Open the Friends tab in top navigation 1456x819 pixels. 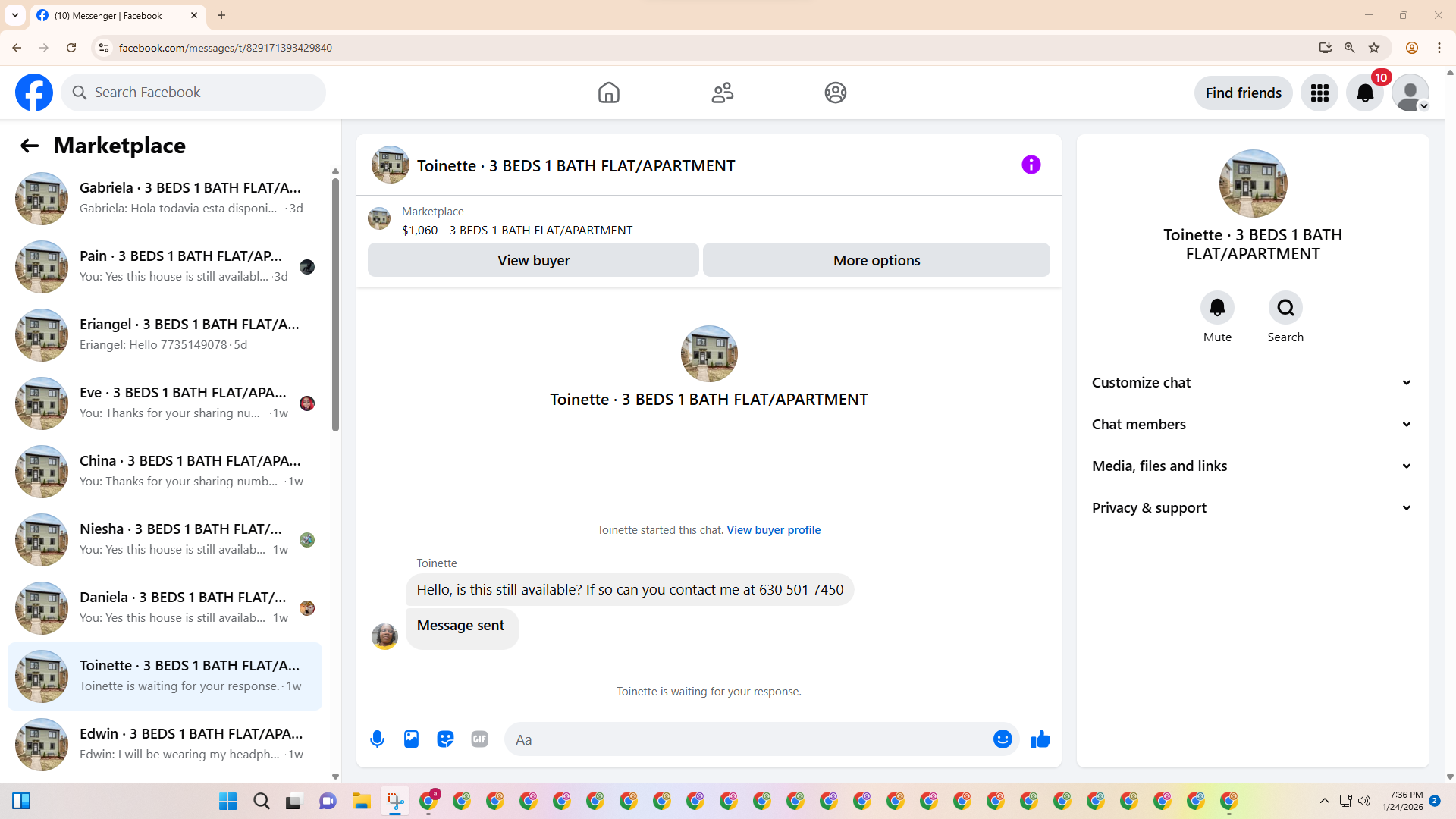[722, 93]
